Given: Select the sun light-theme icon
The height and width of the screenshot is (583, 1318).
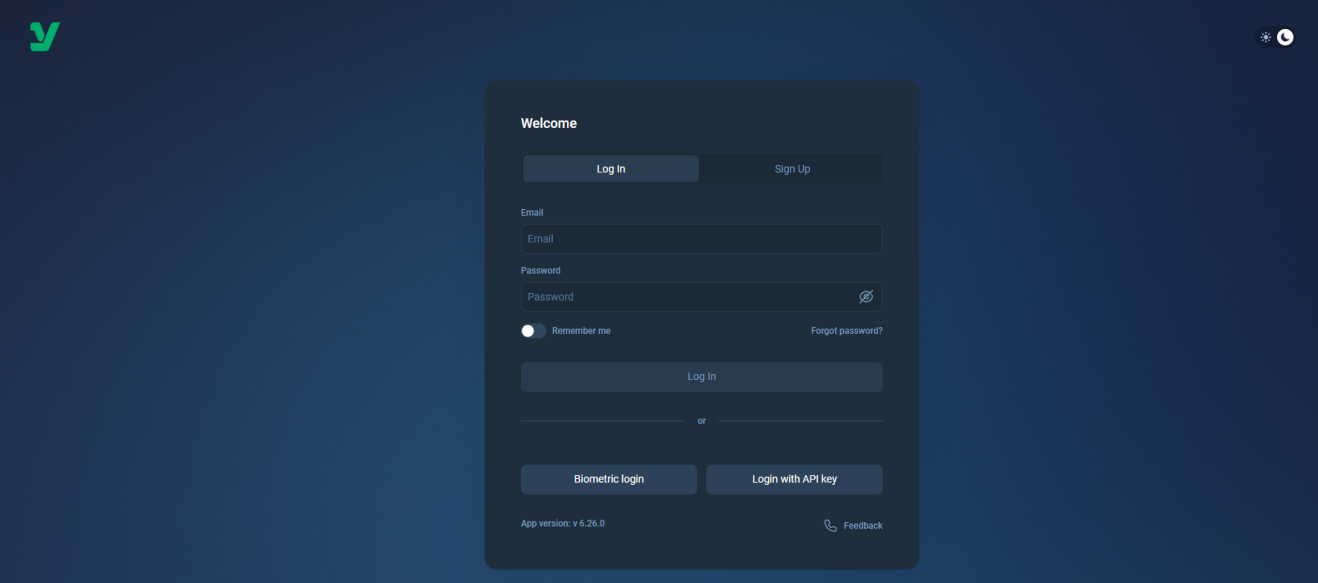Looking at the screenshot, I should (1266, 37).
